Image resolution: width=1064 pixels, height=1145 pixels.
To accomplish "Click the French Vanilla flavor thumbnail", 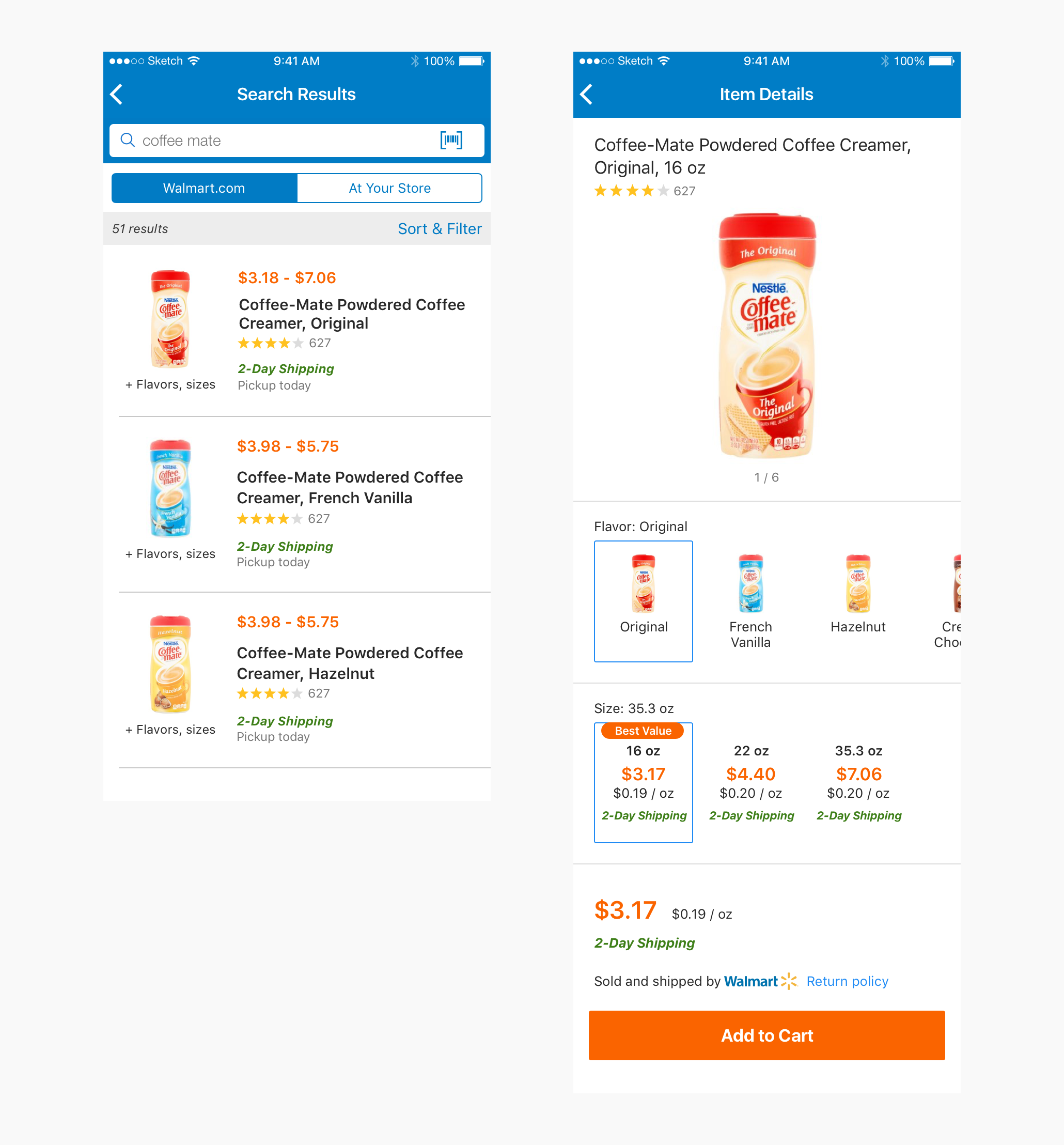I will tap(750, 583).
